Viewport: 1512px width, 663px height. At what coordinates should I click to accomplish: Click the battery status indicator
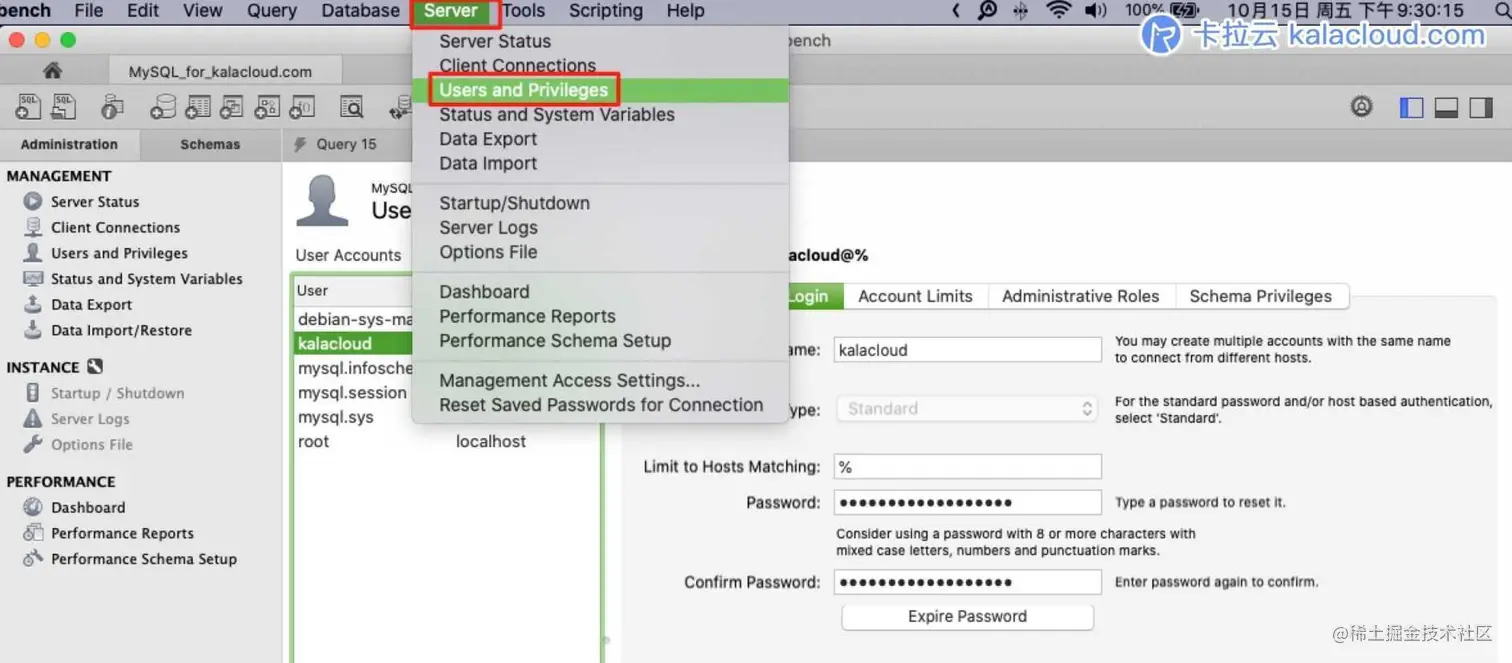coord(1185,11)
